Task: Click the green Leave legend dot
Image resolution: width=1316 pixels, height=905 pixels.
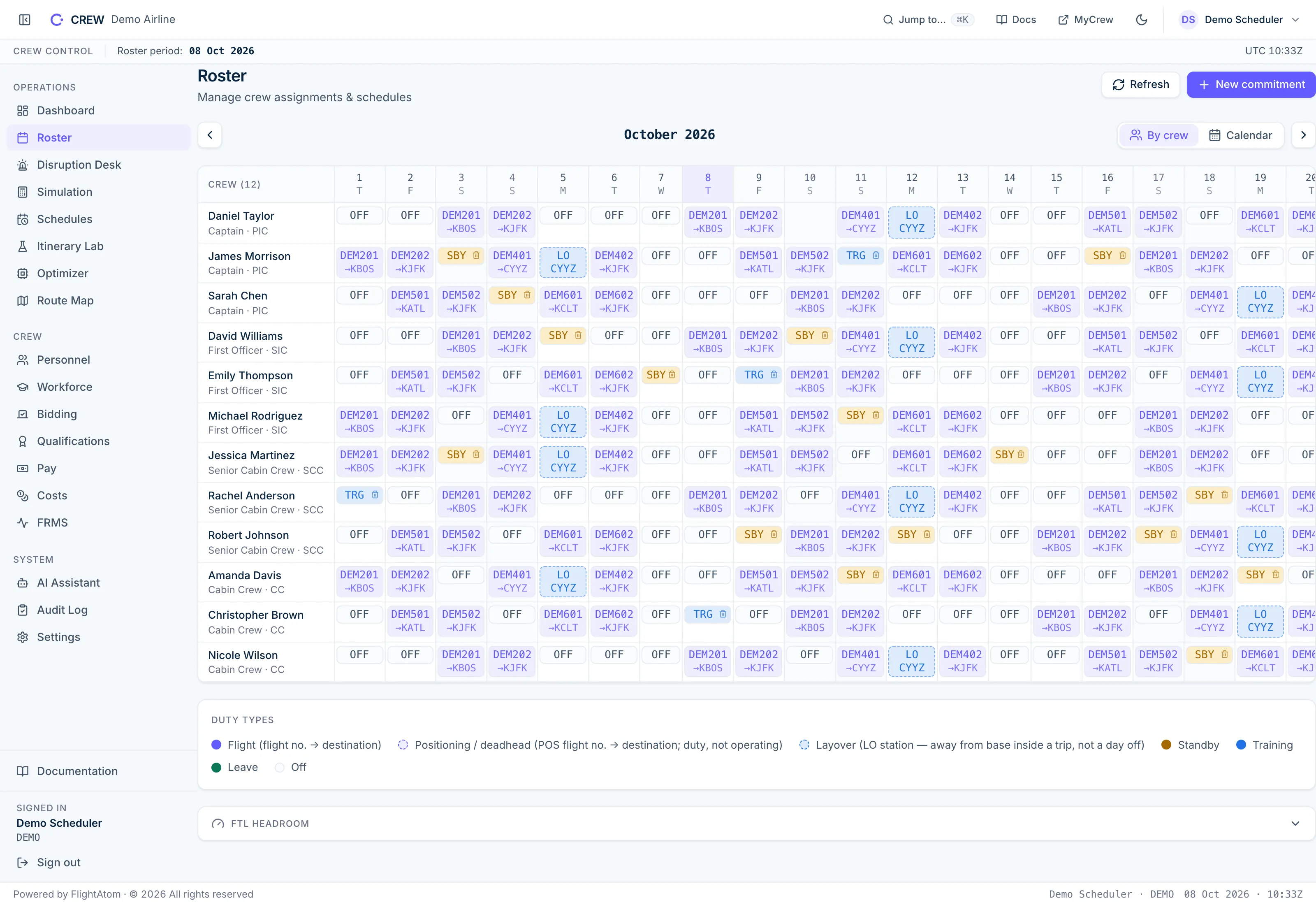Action: tap(216, 768)
